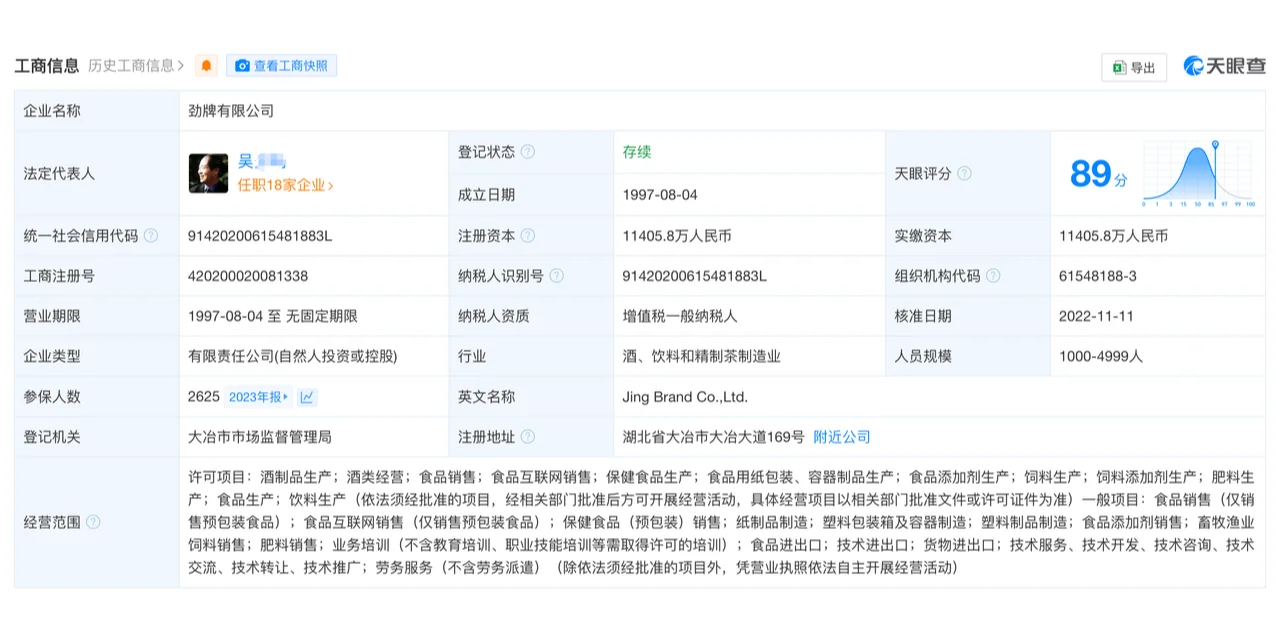Click the Excel icon in the 导出 button
Image resolution: width=1280 pixels, height=640 pixels.
coord(1118,66)
